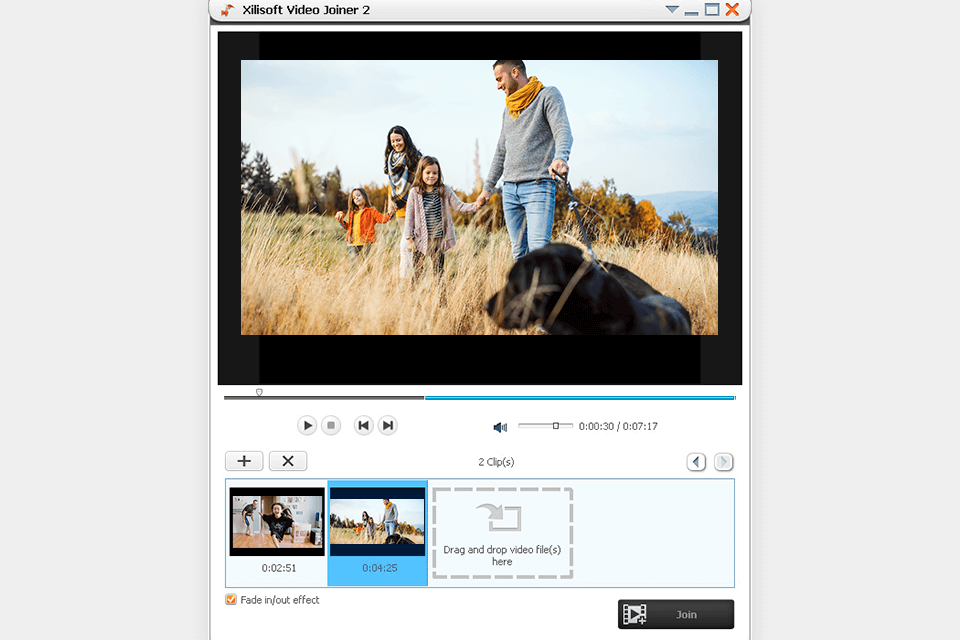Skip to the next clip
This screenshot has height=640, width=960.
coord(388,425)
